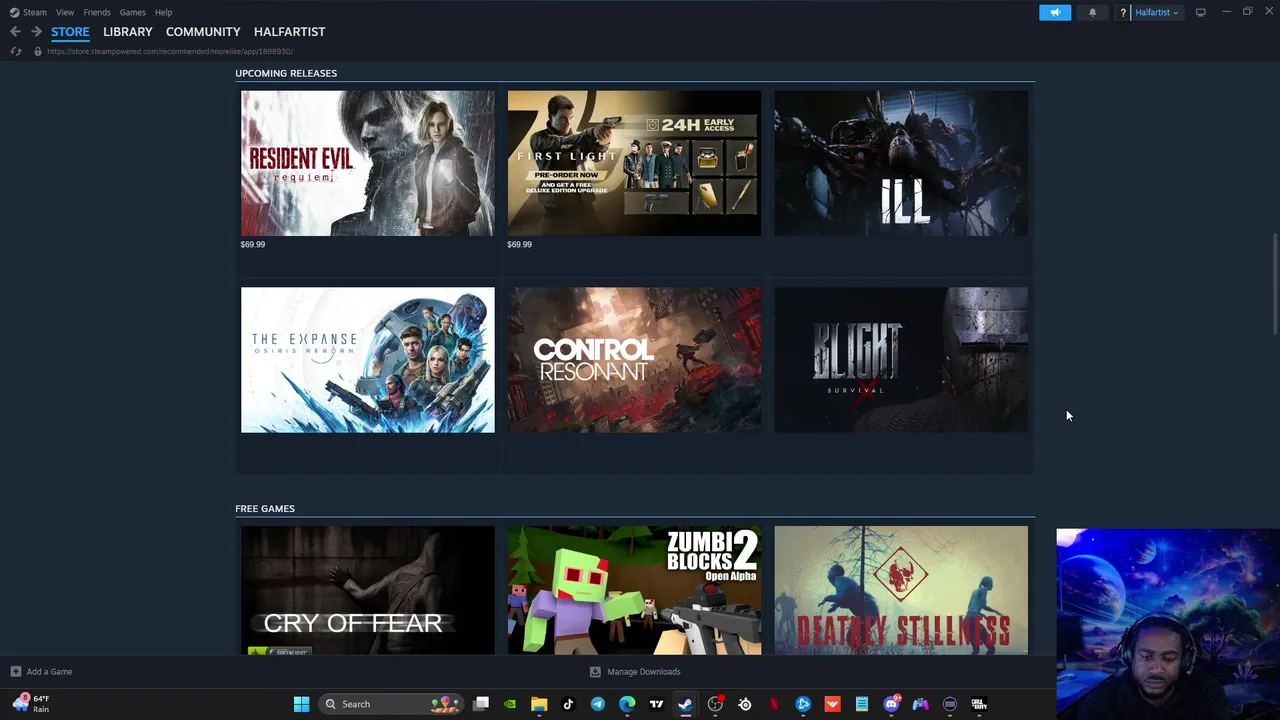Switch to the LIBRARY tab
Viewport: 1280px width, 720px height.
coord(128,32)
